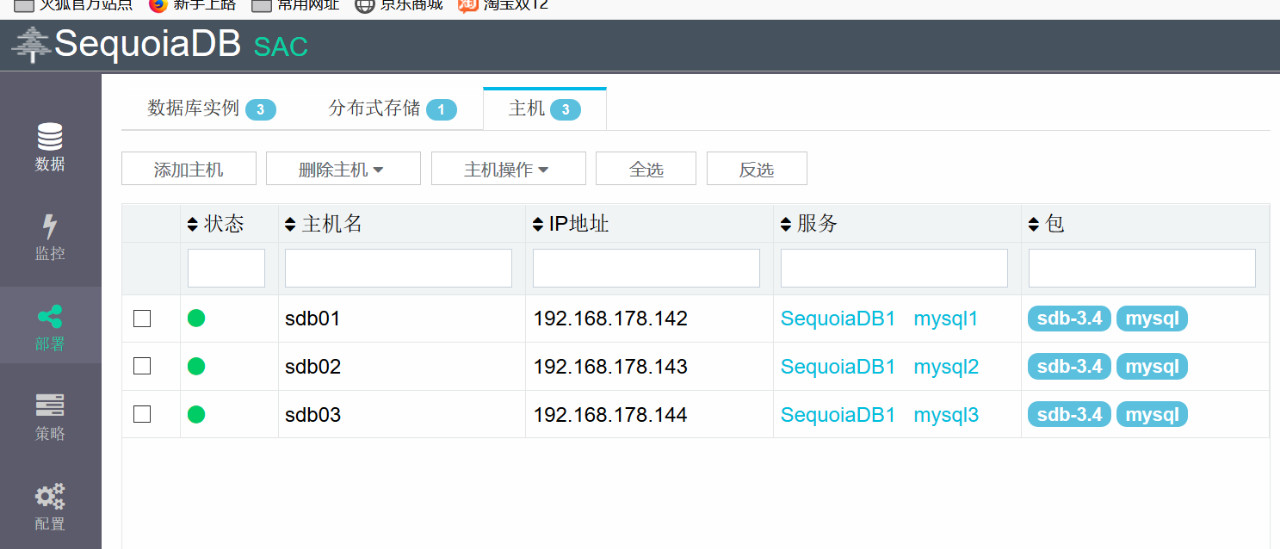Open the 火狐官方站点 bookmark

tap(73, 5)
